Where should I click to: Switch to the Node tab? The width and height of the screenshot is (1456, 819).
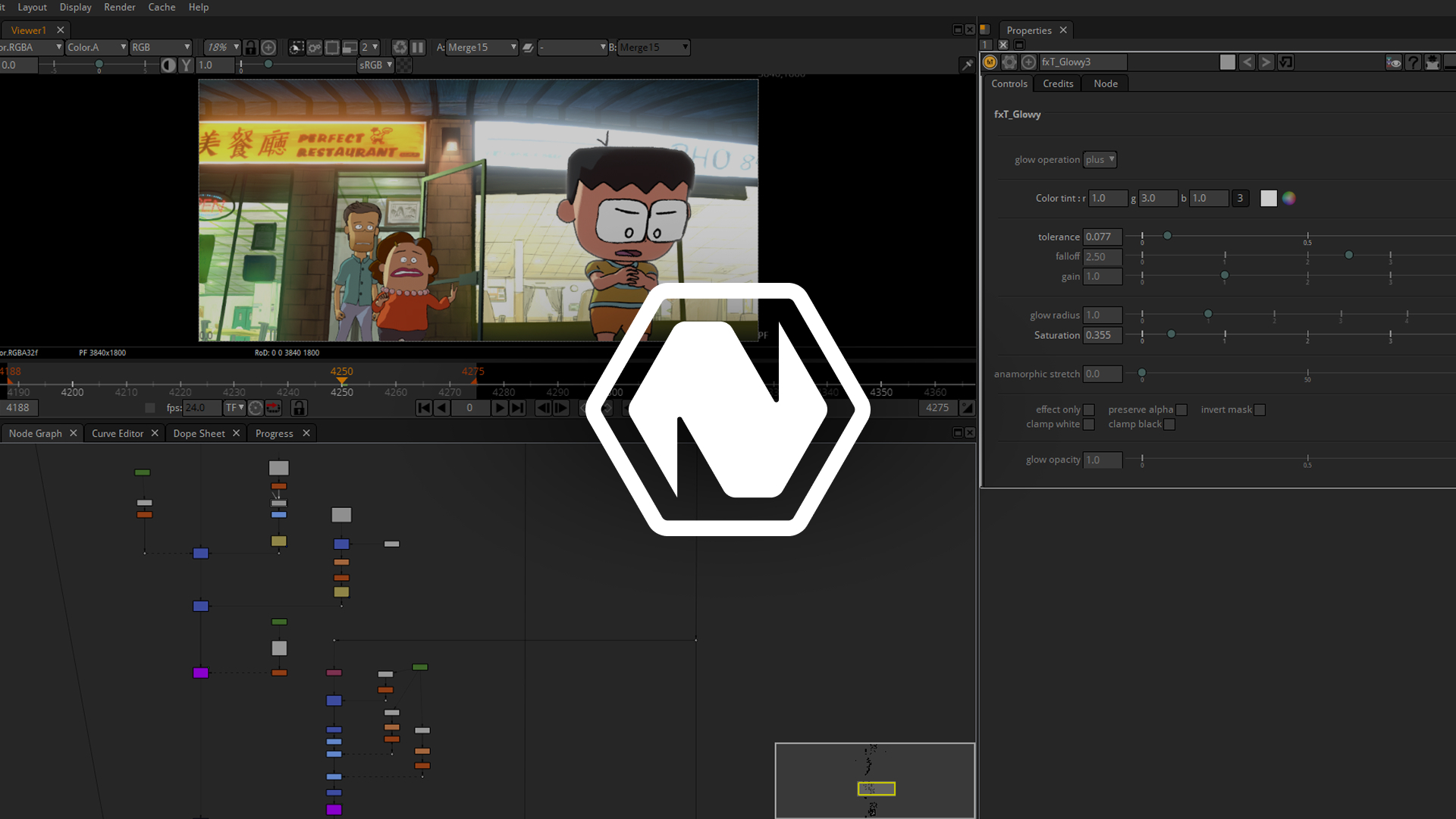point(1106,84)
